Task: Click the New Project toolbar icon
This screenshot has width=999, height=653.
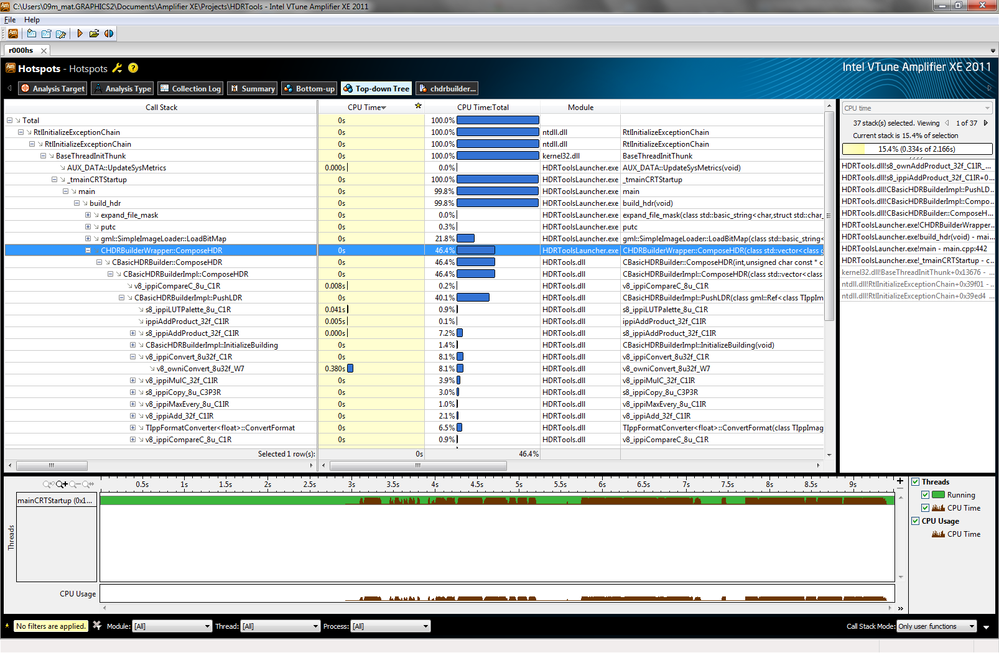Action: pyautogui.click(x=31, y=34)
